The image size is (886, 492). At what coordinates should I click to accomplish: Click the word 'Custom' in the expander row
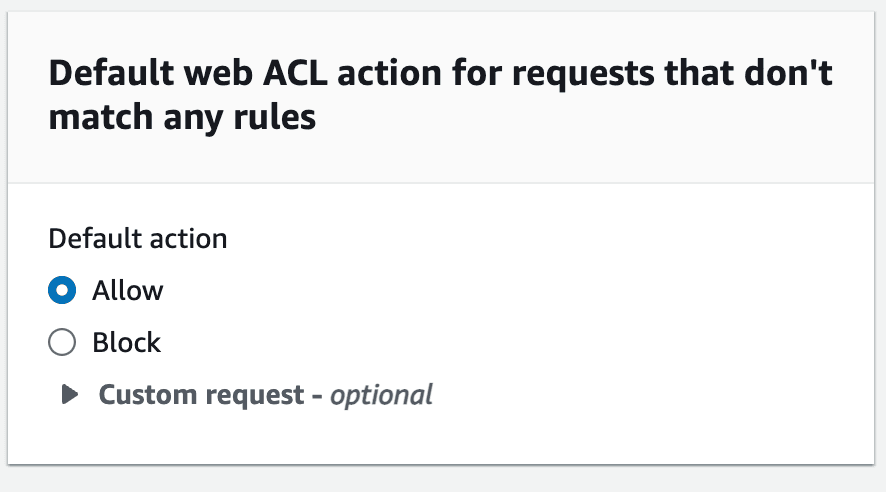pyautogui.click(x=146, y=395)
